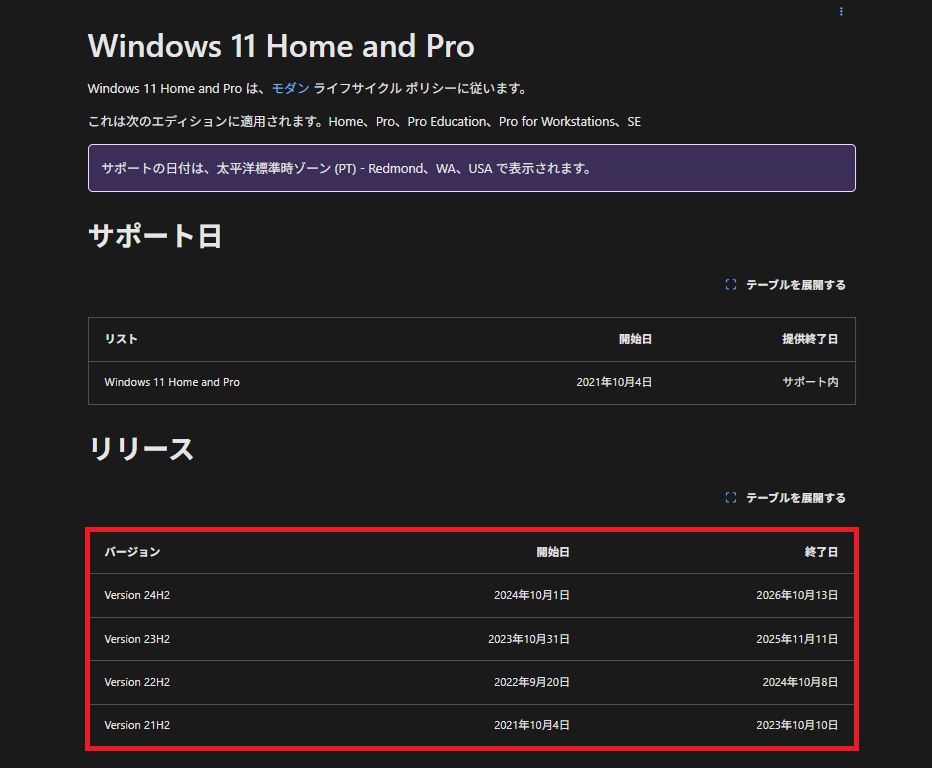Click the 2026年10月13日 end date
Screen dimensions: 932x768
click(797, 595)
